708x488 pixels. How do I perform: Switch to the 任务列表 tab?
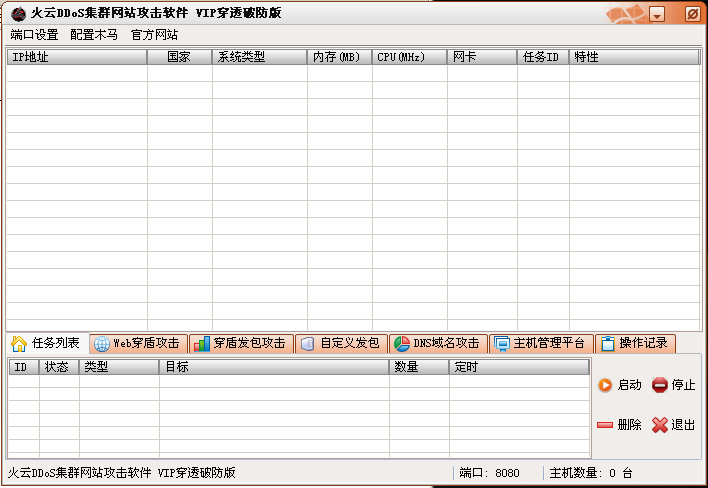point(47,344)
